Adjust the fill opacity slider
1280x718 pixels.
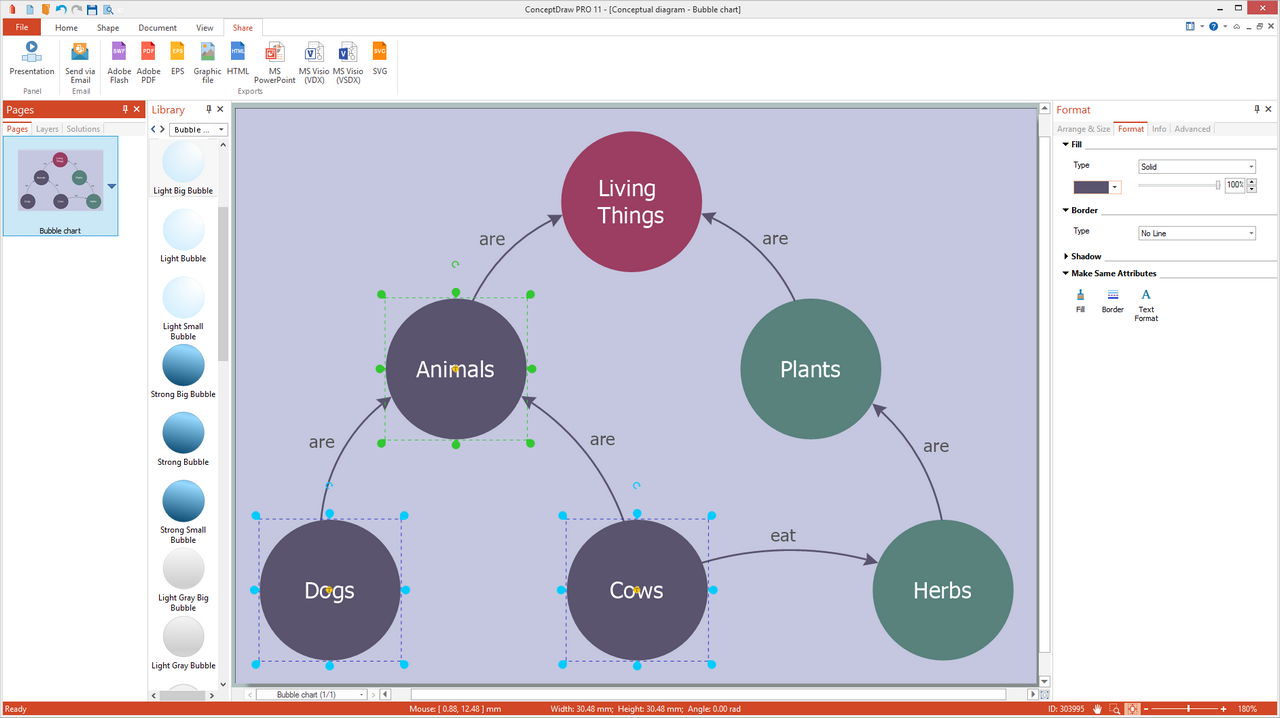point(1179,186)
